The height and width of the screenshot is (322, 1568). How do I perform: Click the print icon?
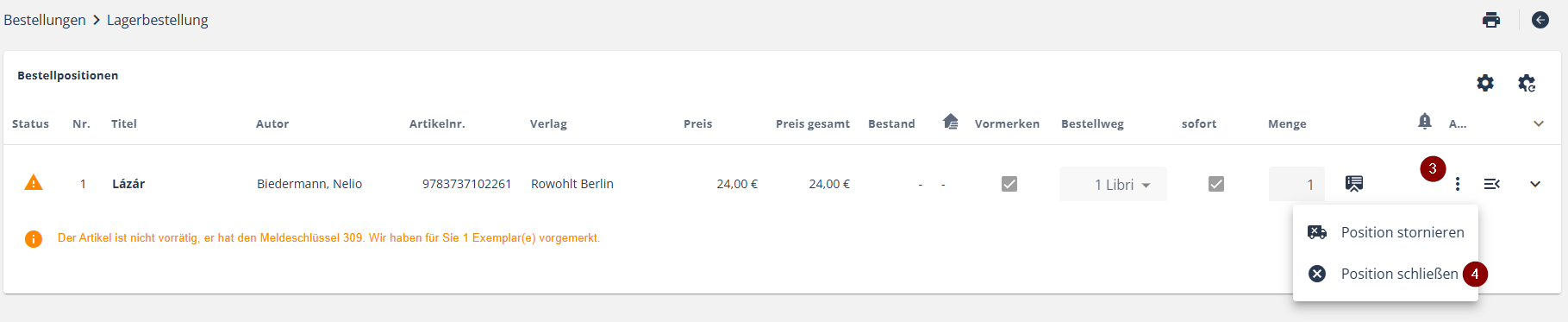point(1491,20)
